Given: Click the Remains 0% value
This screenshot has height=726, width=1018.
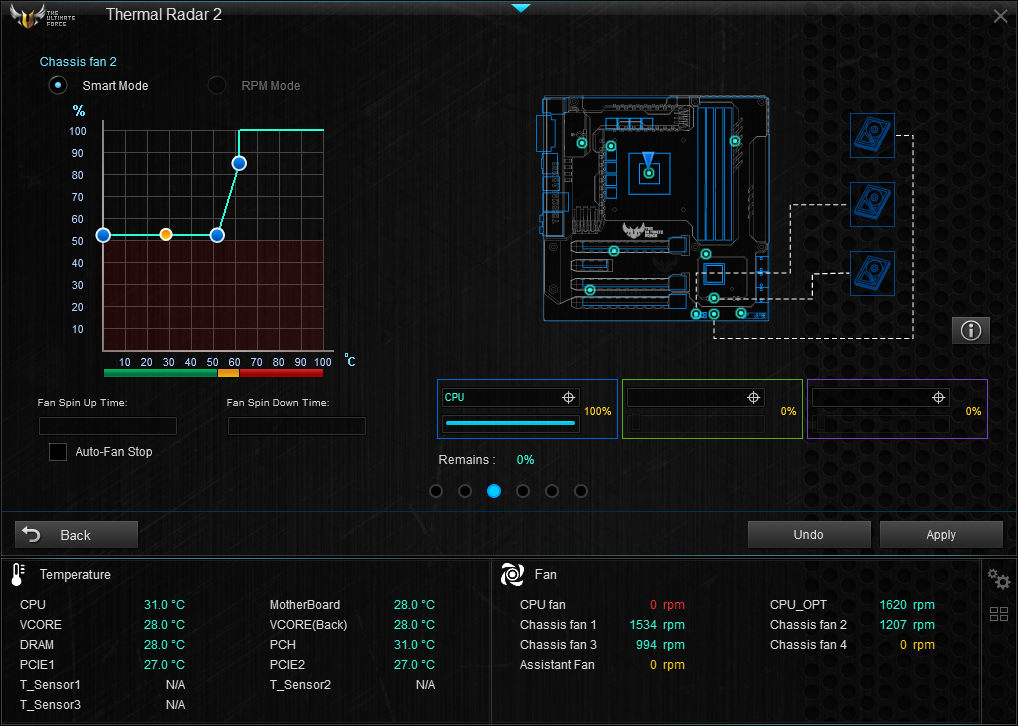Looking at the screenshot, I should tap(525, 460).
